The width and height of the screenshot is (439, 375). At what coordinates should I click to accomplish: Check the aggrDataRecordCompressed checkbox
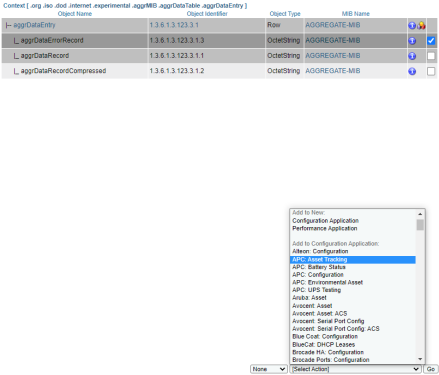[x=431, y=71]
